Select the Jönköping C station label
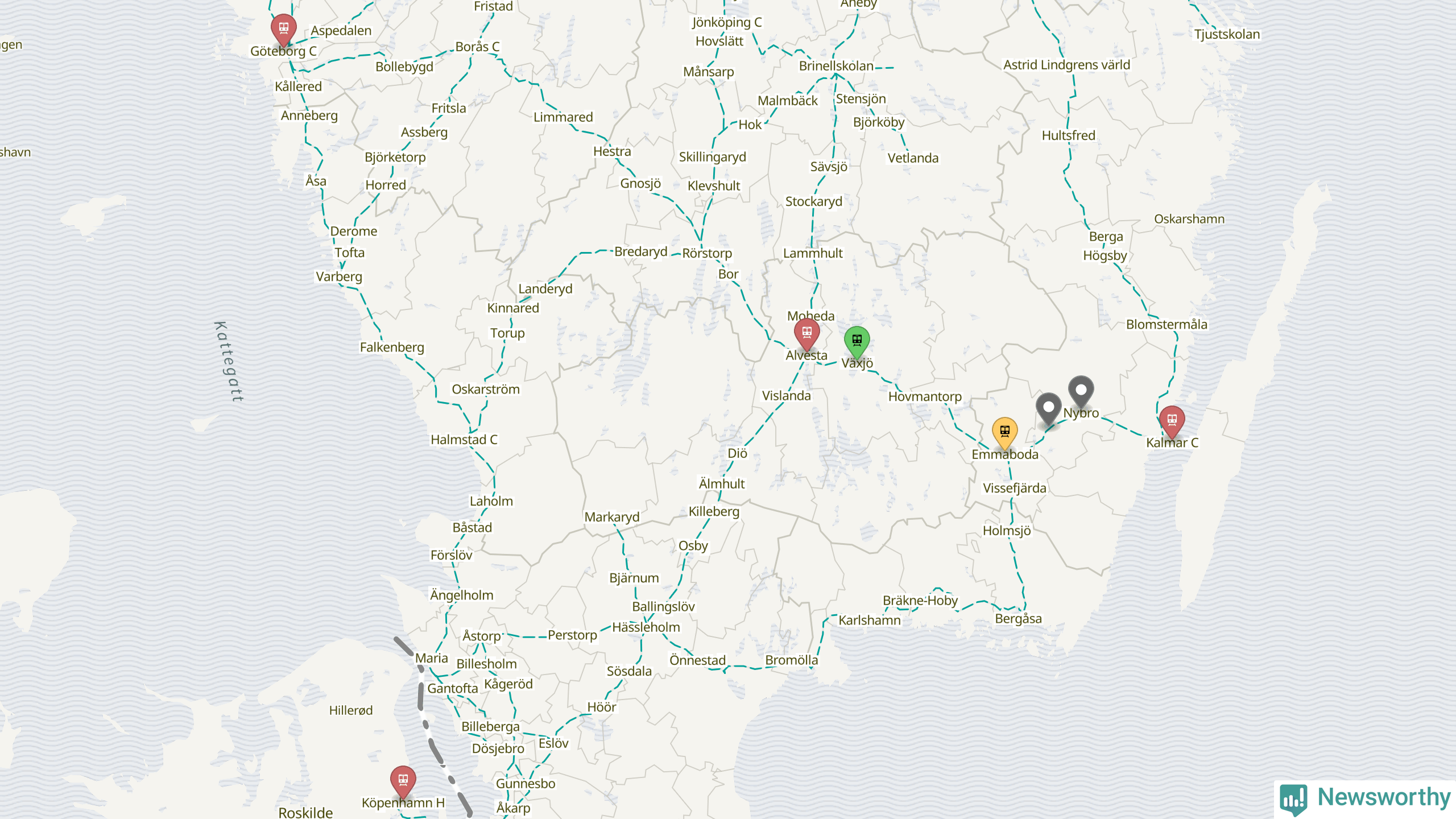This screenshot has height=819, width=1456. click(x=727, y=23)
